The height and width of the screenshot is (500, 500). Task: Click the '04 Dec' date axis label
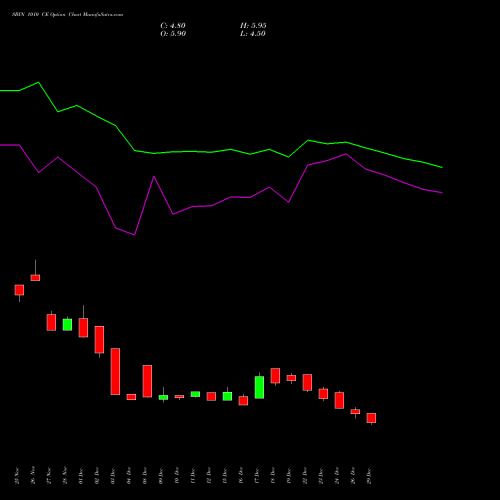[129, 476]
